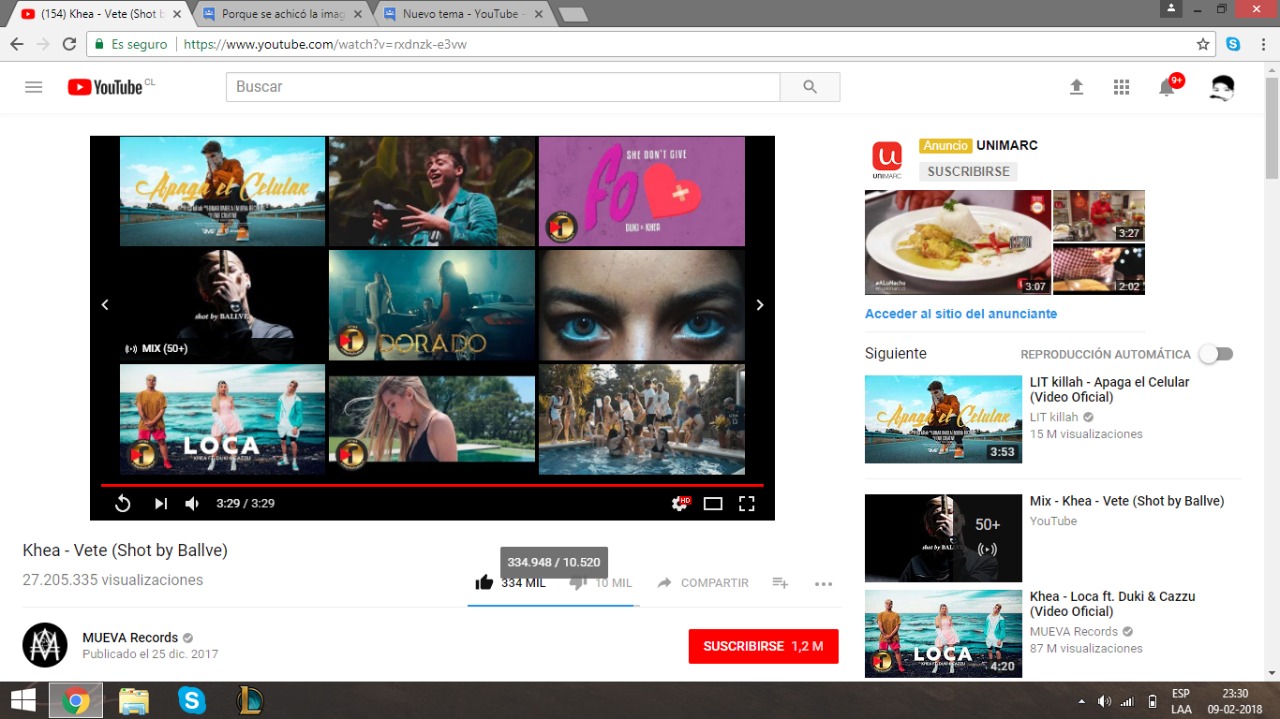Share the video via COMPARTIR
Screen dimensions: 1280x719
click(703, 583)
